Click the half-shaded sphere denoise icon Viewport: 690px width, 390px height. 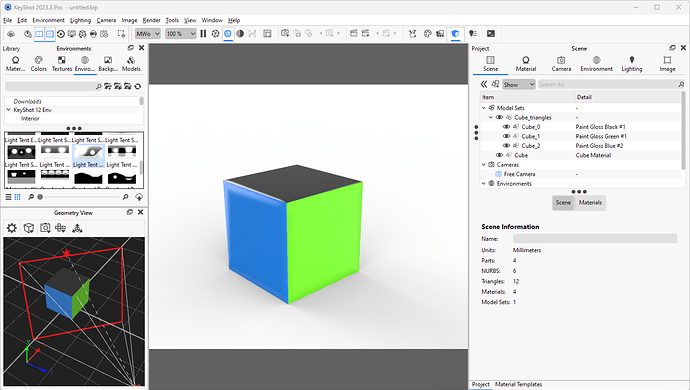[x=240, y=34]
